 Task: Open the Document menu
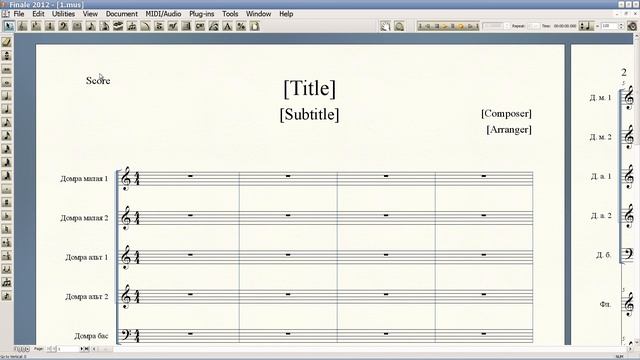click(122, 14)
